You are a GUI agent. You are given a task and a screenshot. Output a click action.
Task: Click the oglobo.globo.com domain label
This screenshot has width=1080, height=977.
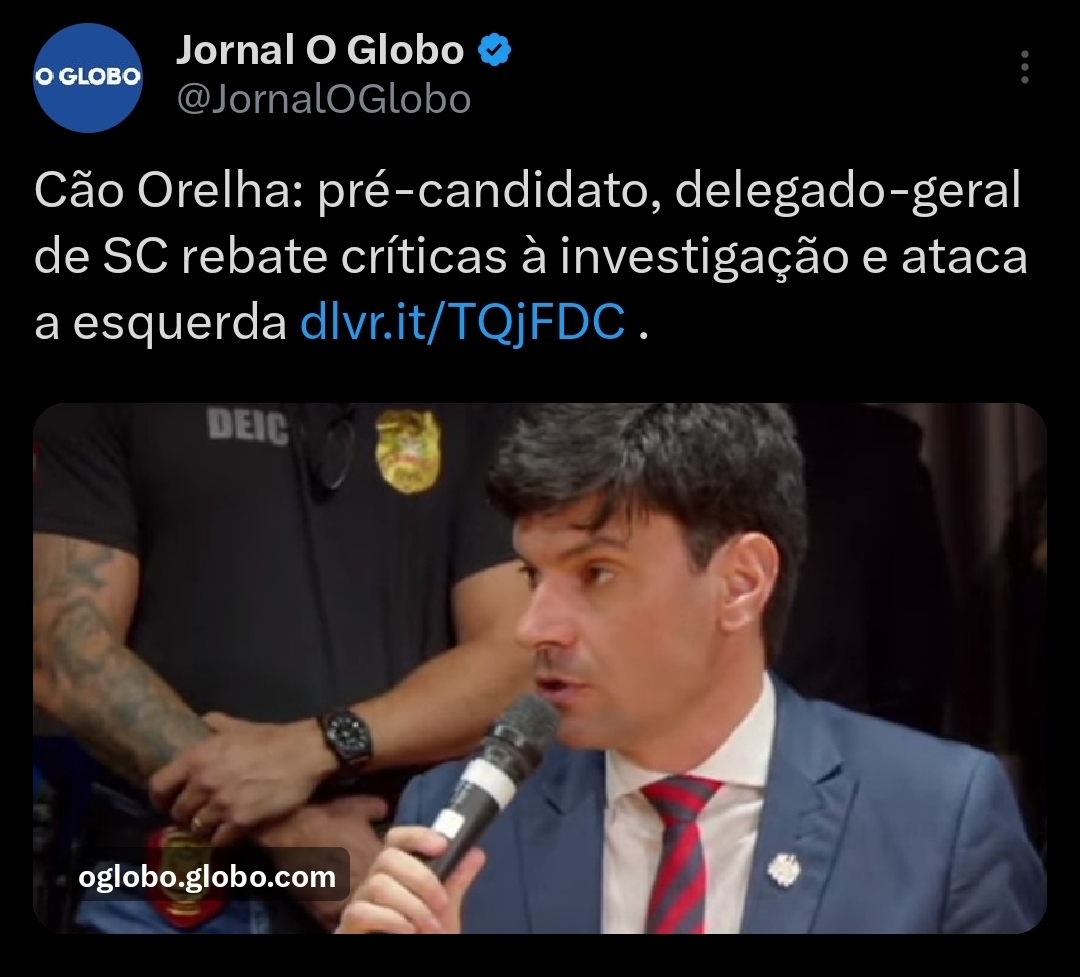click(x=207, y=877)
